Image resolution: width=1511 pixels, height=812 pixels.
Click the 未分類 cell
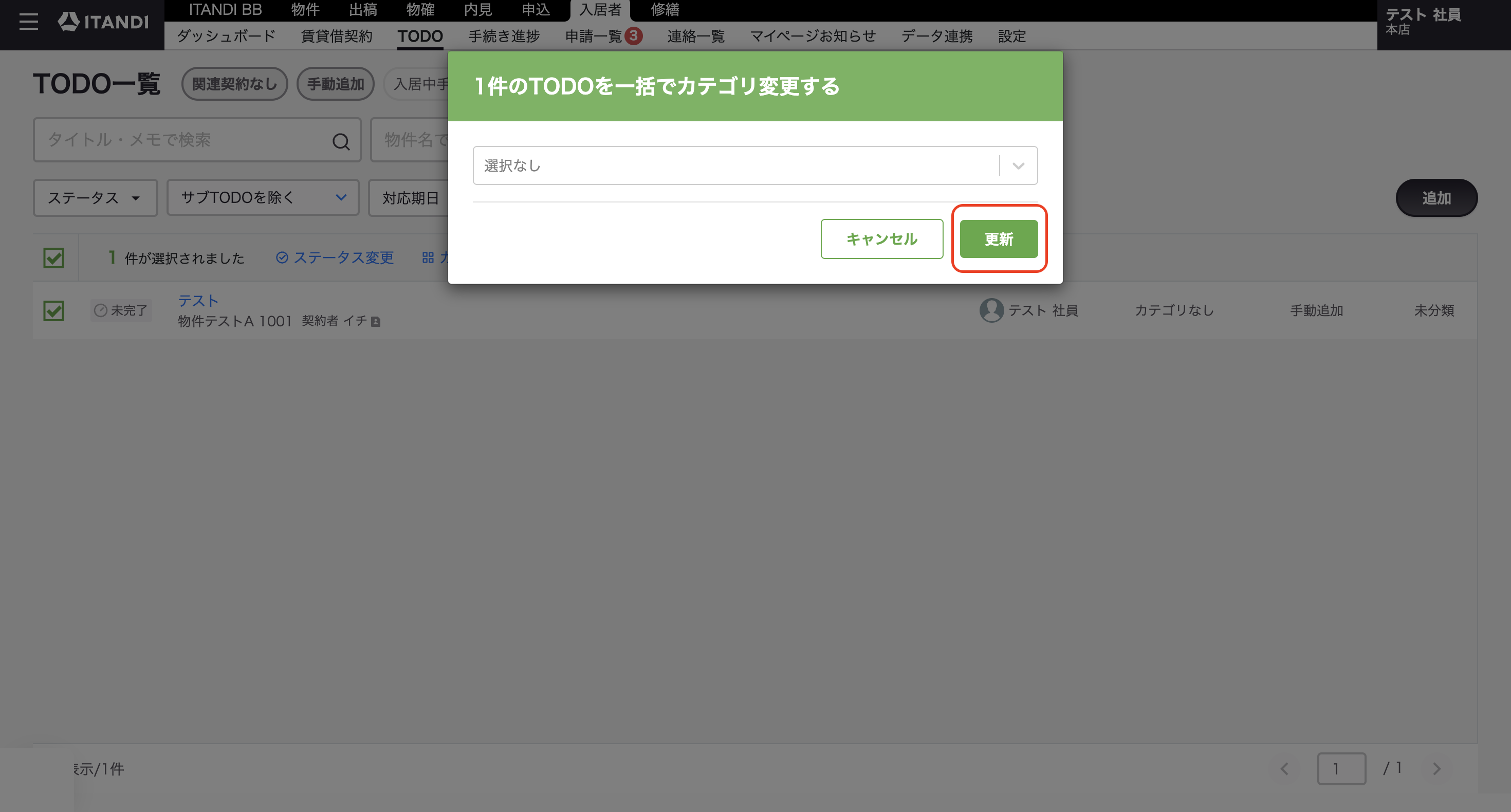1434,310
